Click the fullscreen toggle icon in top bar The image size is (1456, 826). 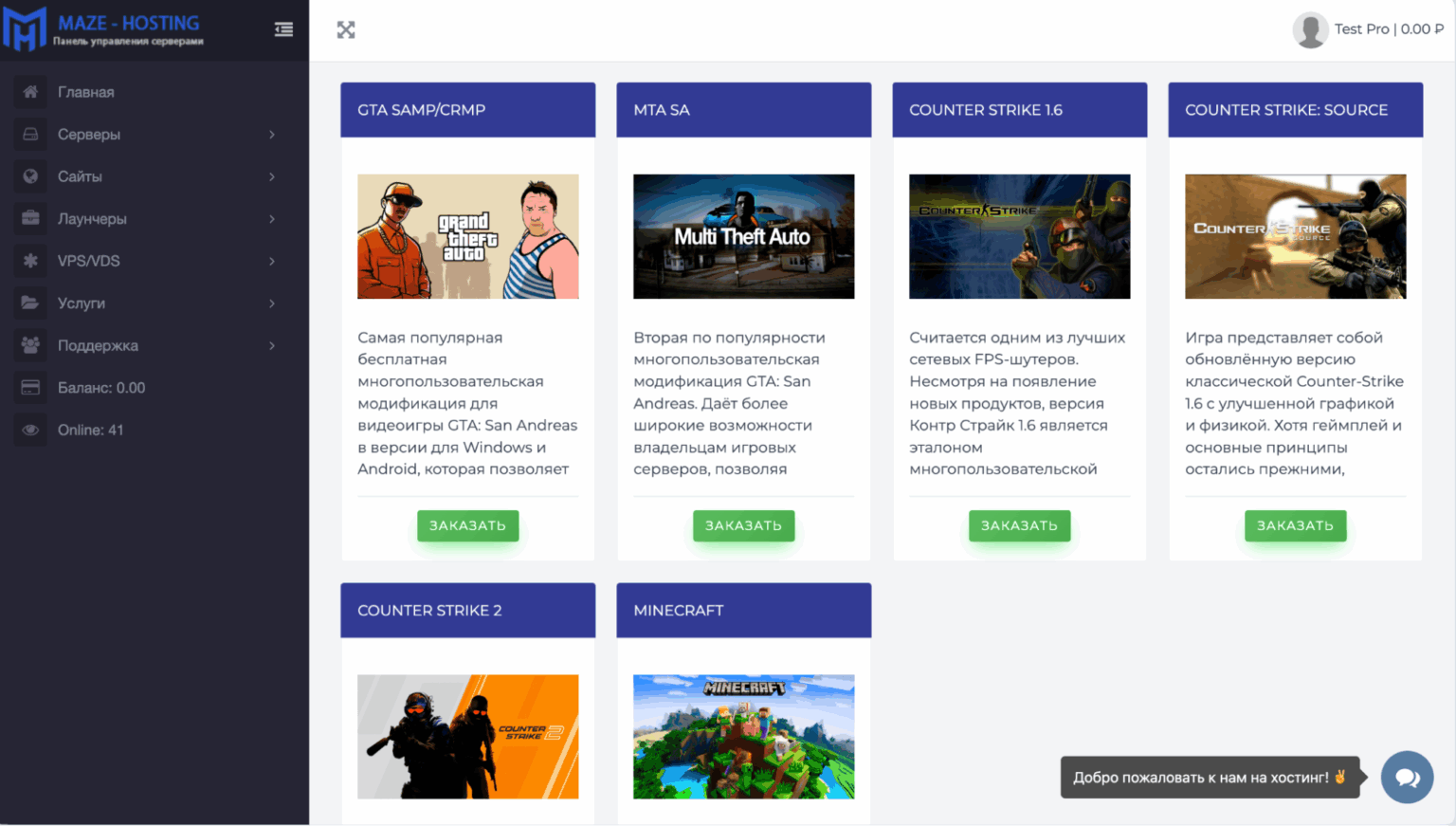pyautogui.click(x=345, y=29)
